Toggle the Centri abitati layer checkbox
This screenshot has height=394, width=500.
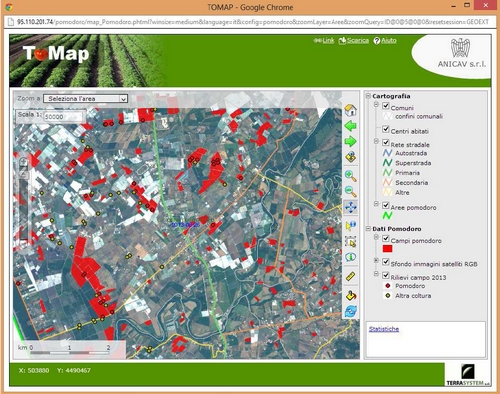pos(386,129)
